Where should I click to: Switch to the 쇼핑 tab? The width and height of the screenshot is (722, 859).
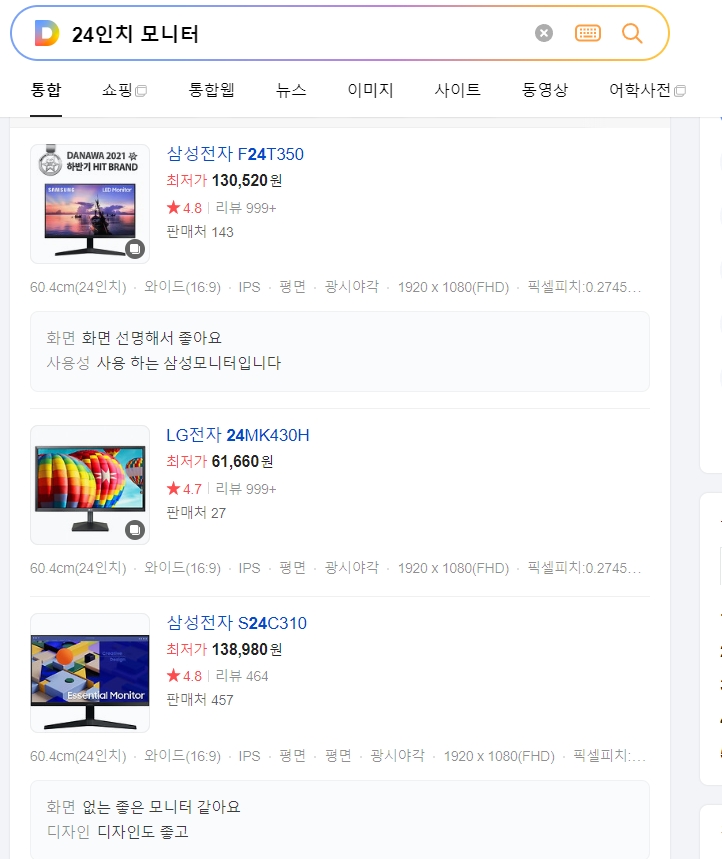click(x=124, y=90)
